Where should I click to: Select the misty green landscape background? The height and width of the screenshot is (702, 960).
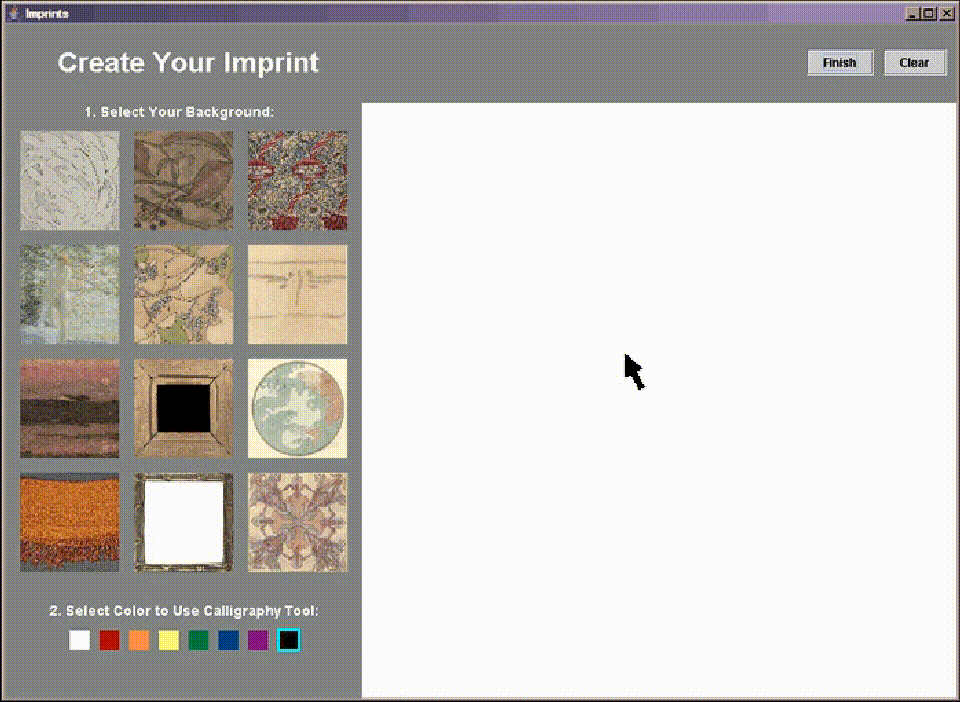coord(70,294)
